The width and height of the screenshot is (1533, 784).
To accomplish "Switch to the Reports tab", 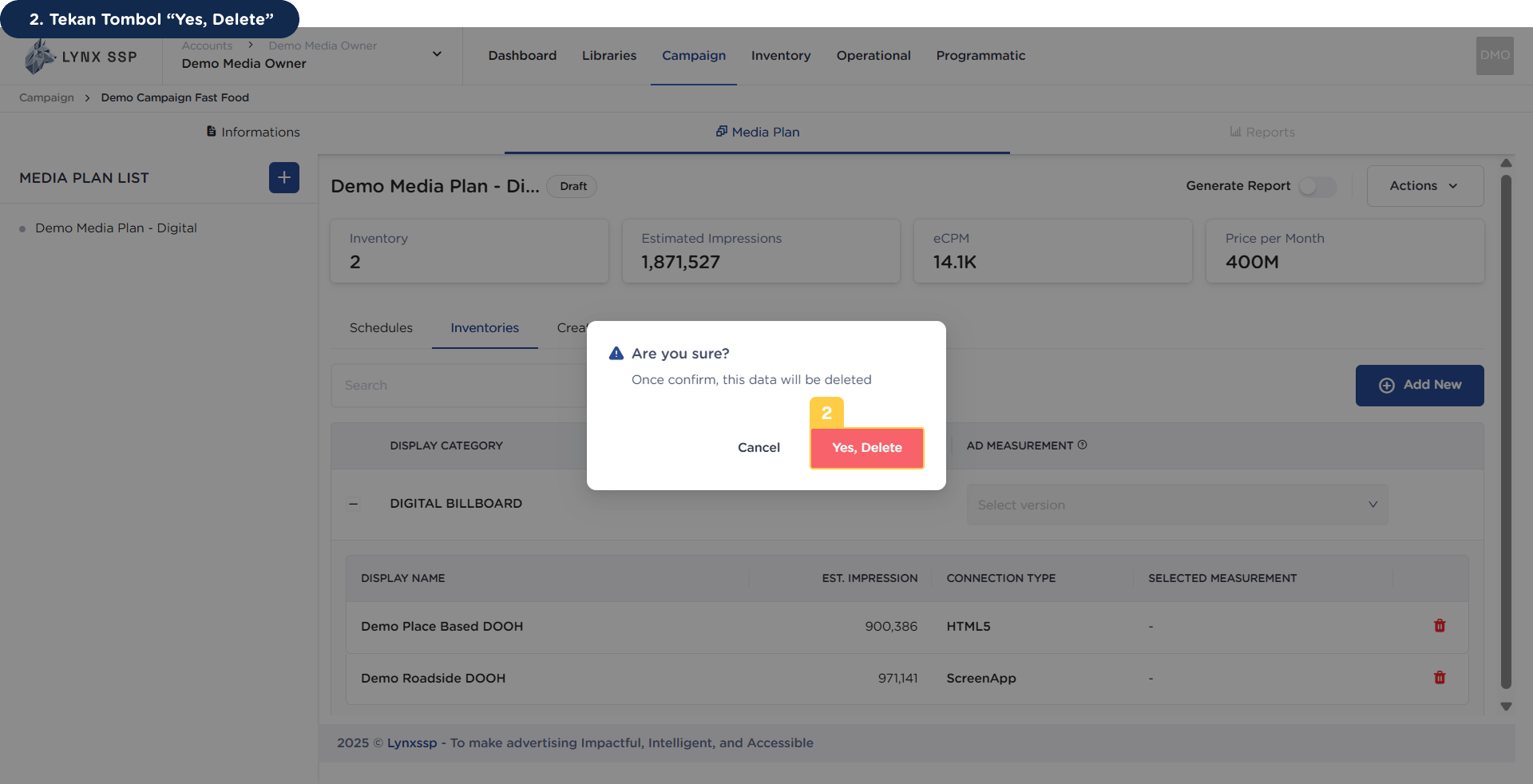I will (x=1262, y=133).
